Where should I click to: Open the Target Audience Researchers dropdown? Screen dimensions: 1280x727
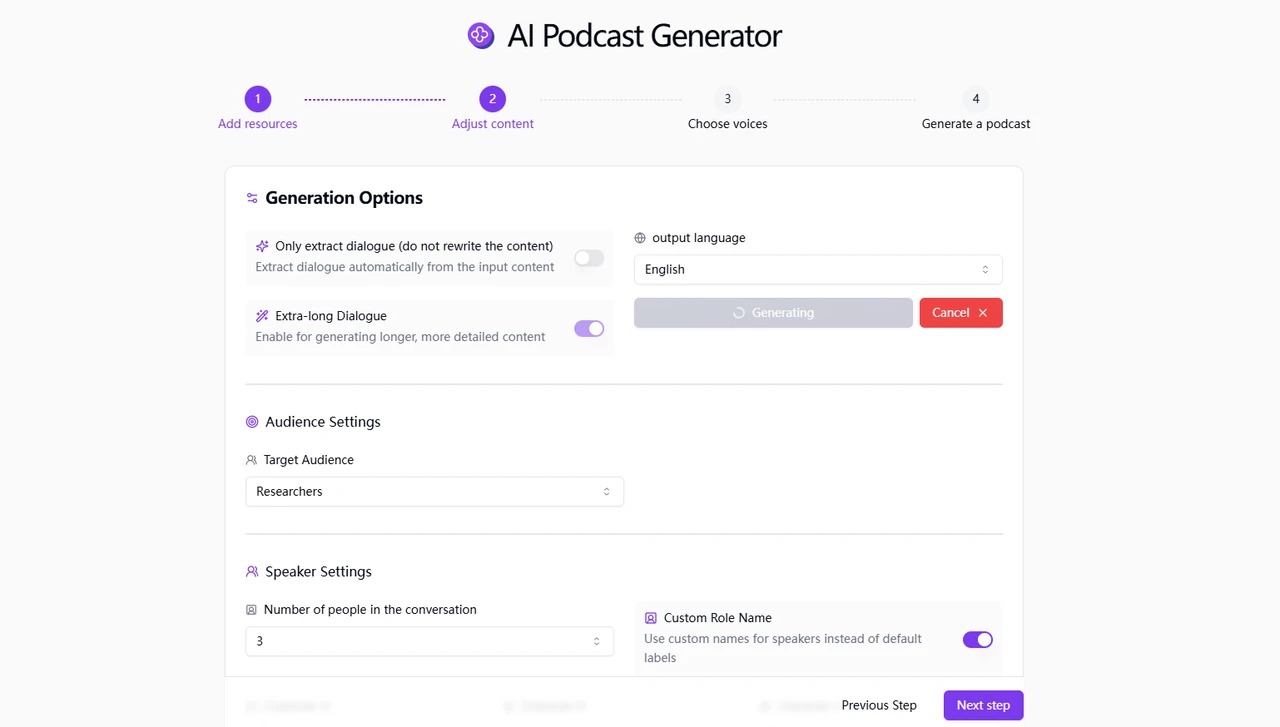point(434,491)
